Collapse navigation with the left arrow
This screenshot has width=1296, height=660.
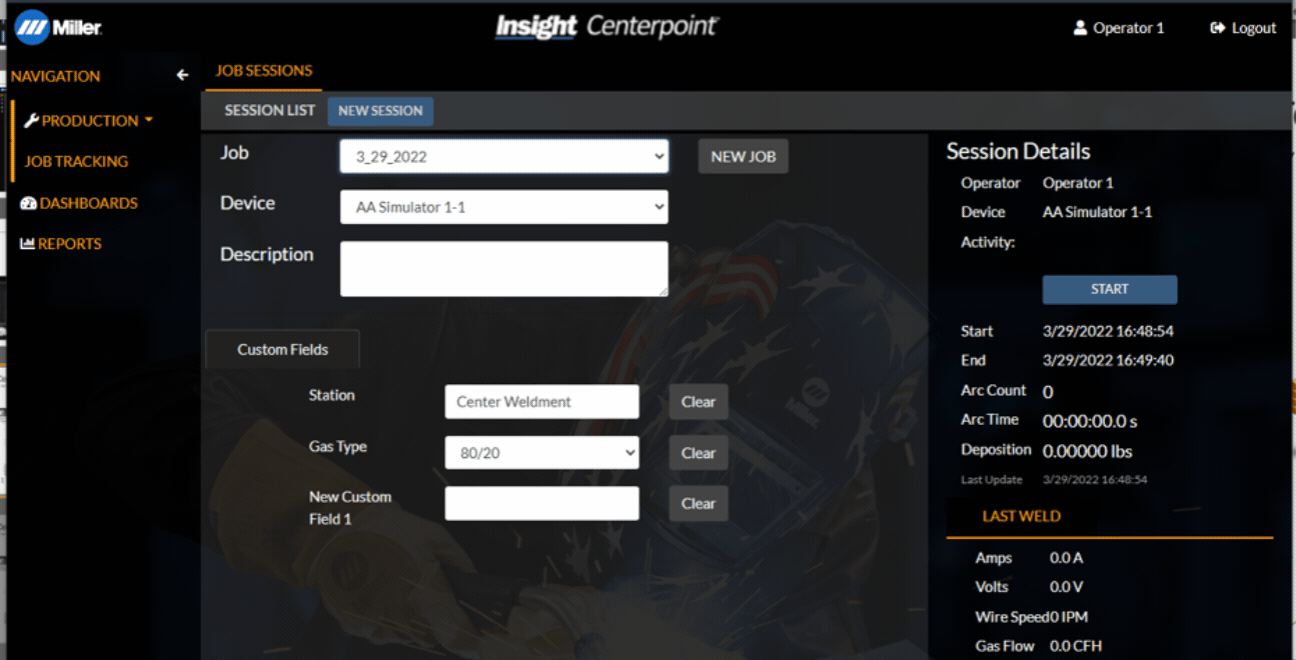coord(182,75)
